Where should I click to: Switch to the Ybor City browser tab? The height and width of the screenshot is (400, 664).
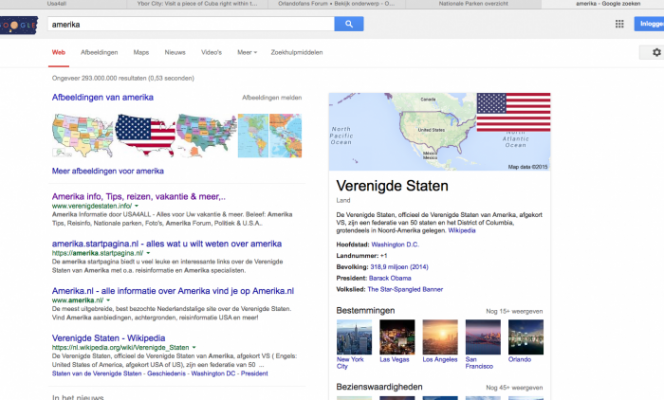pos(197,3)
